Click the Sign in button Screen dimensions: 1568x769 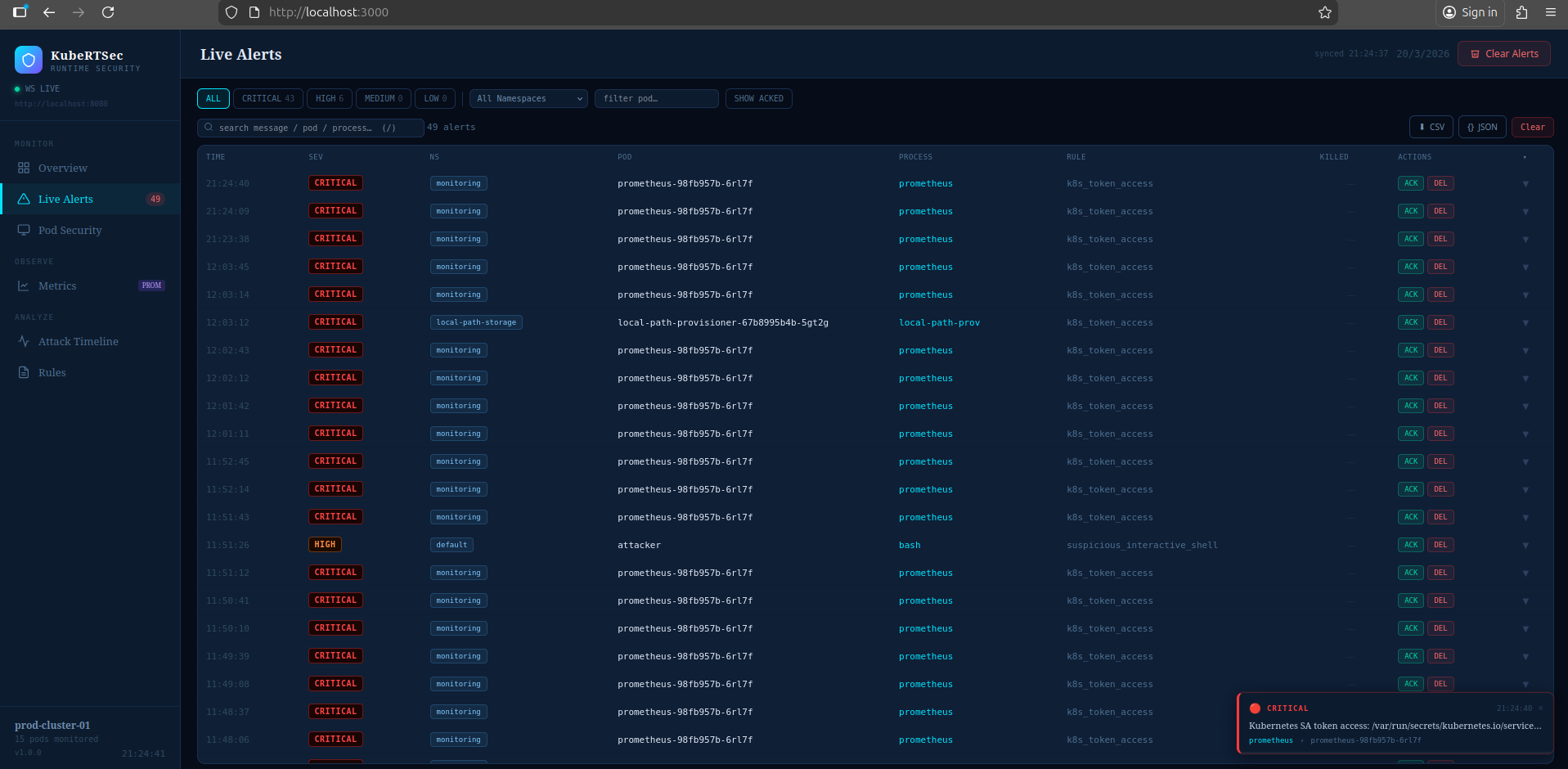click(1470, 12)
